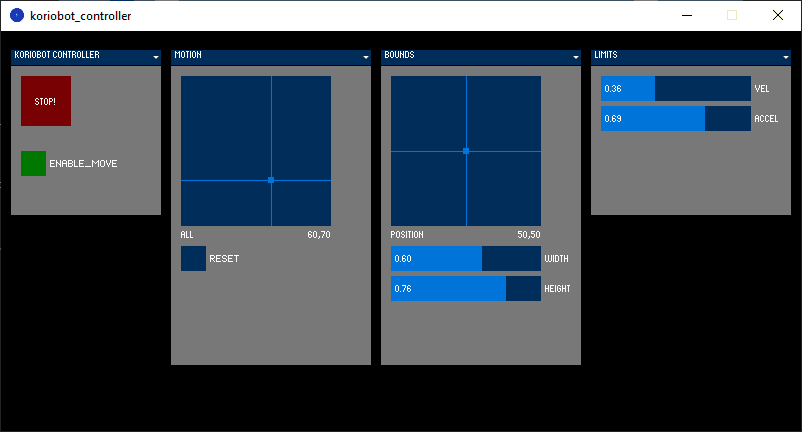Close the koriobot_controller window
Viewport: 802px width, 432px height.
(777, 15)
